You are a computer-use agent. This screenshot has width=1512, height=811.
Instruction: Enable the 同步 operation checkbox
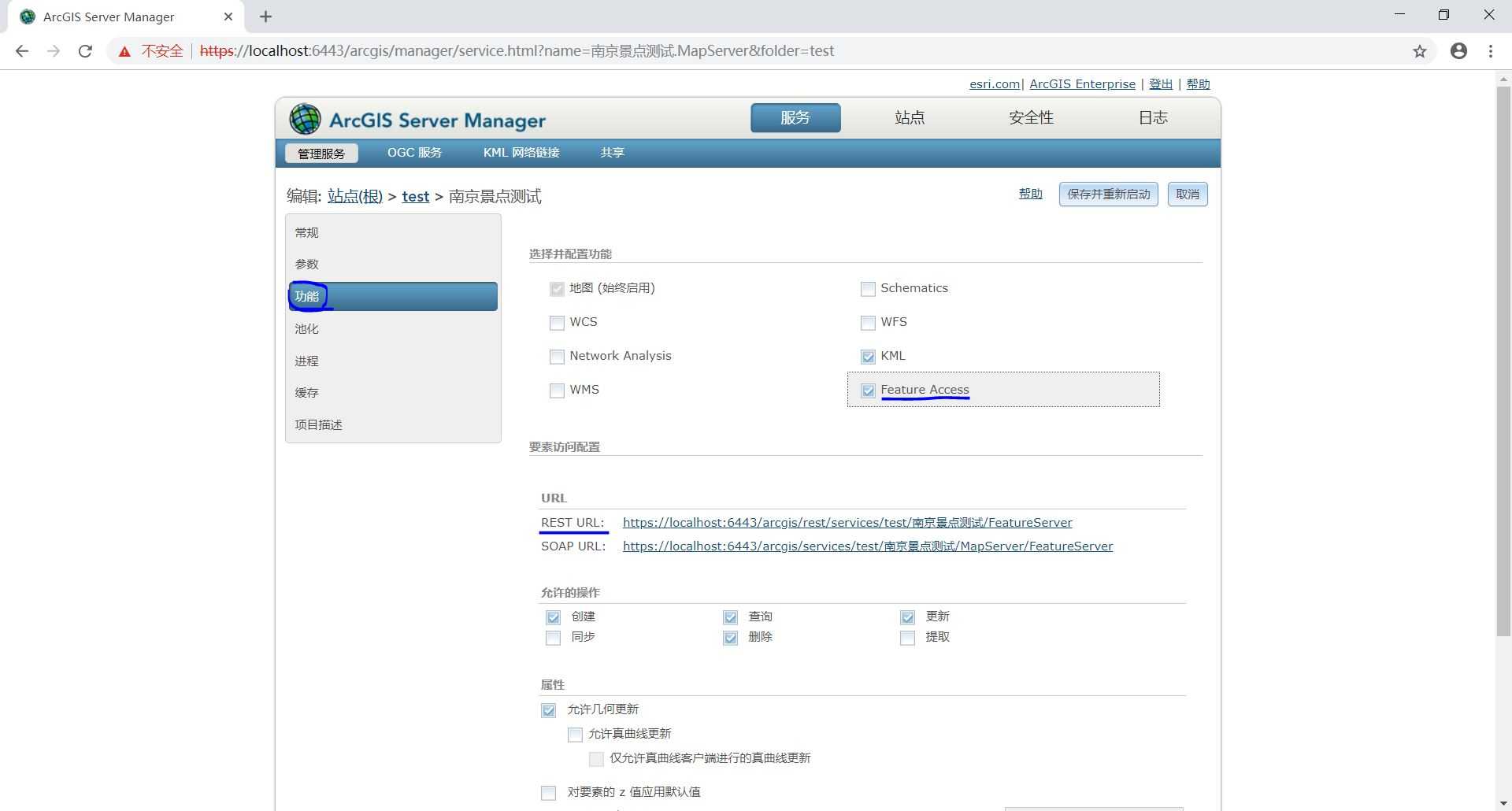[553, 638]
